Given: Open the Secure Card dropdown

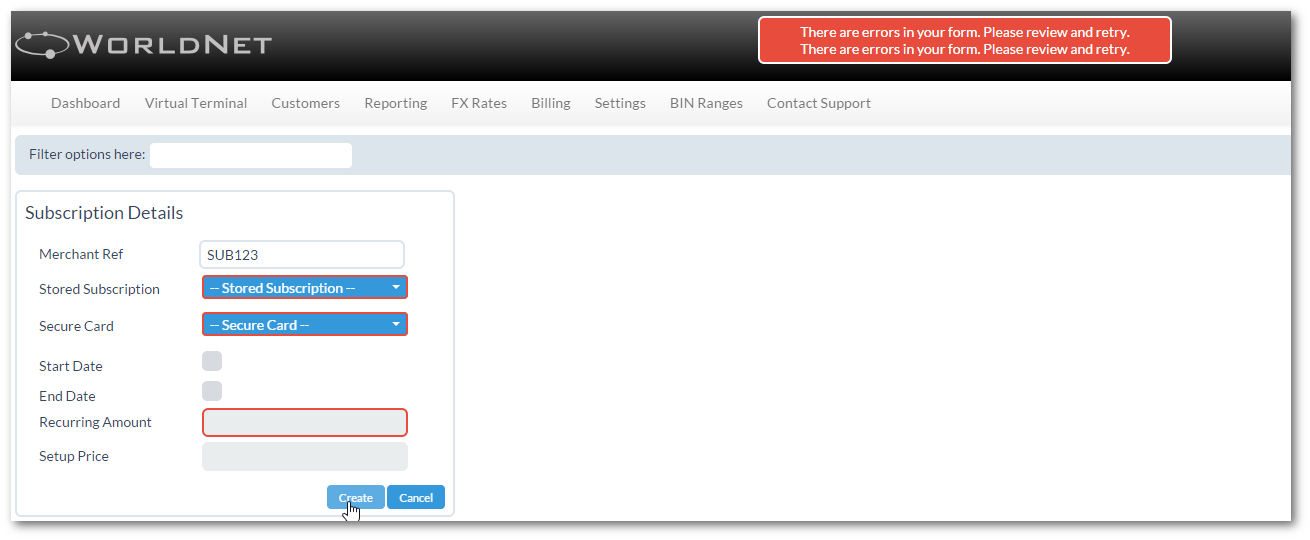Looking at the screenshot, I should coord(305,325).
